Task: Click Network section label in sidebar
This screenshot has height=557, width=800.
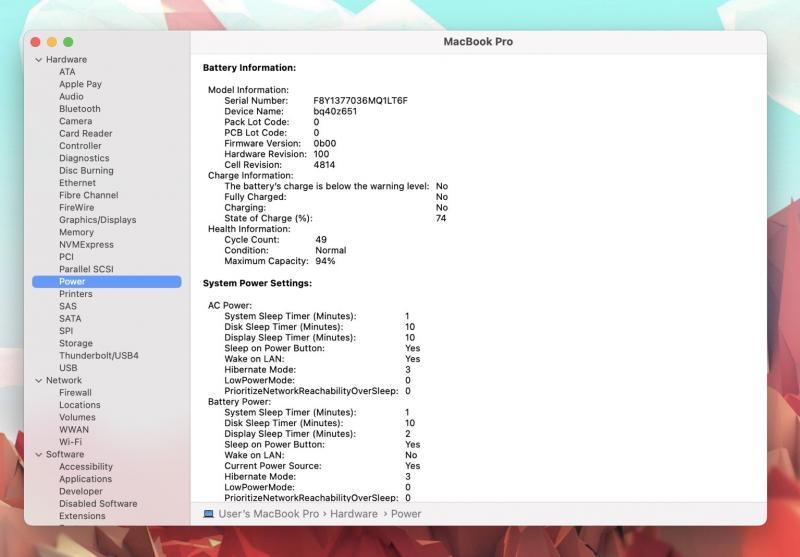Action: (64, 381)
